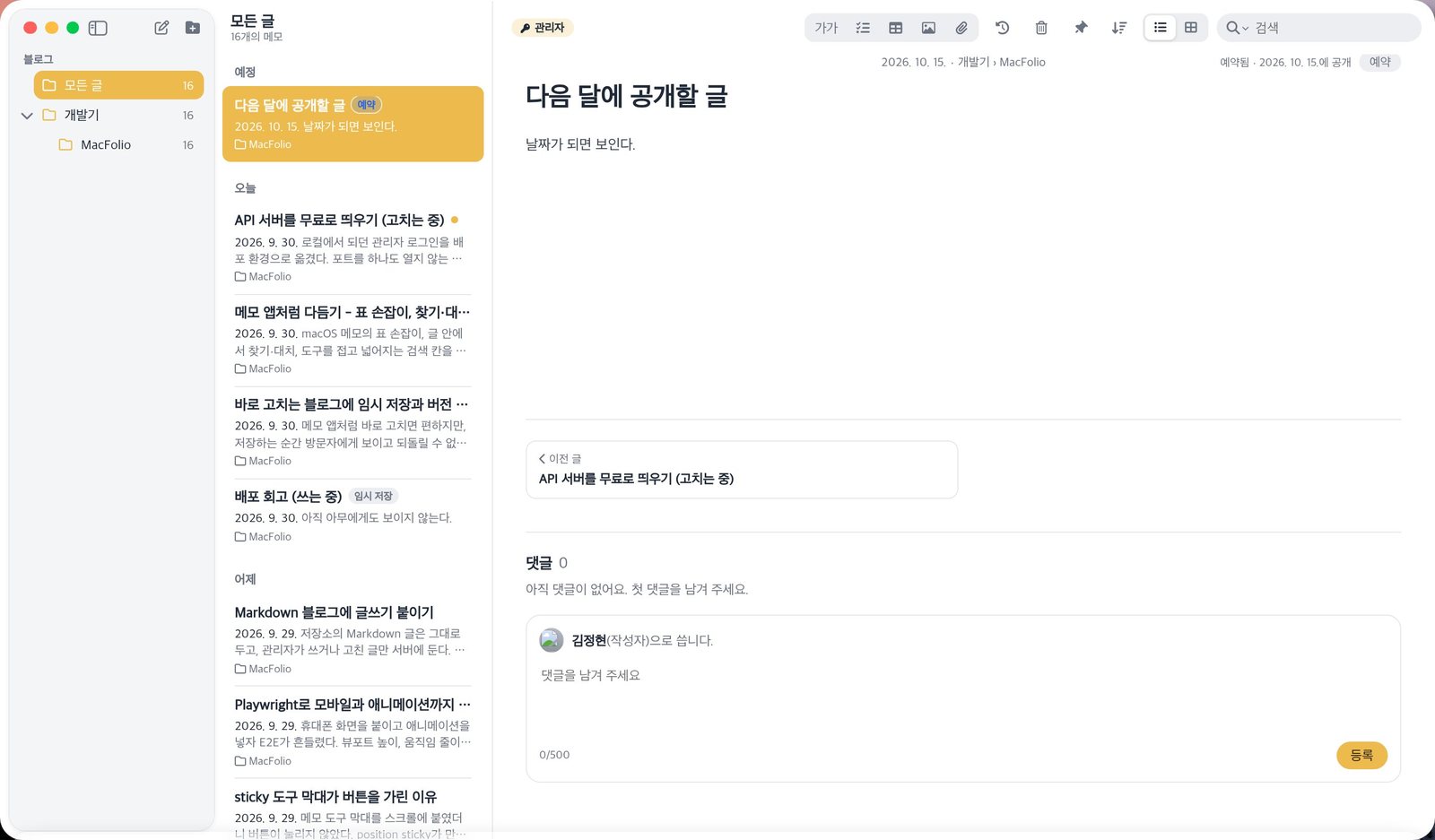1435x840 pixels.
Task: Select the 모든 글 folder
Action: tap(118, 85)
